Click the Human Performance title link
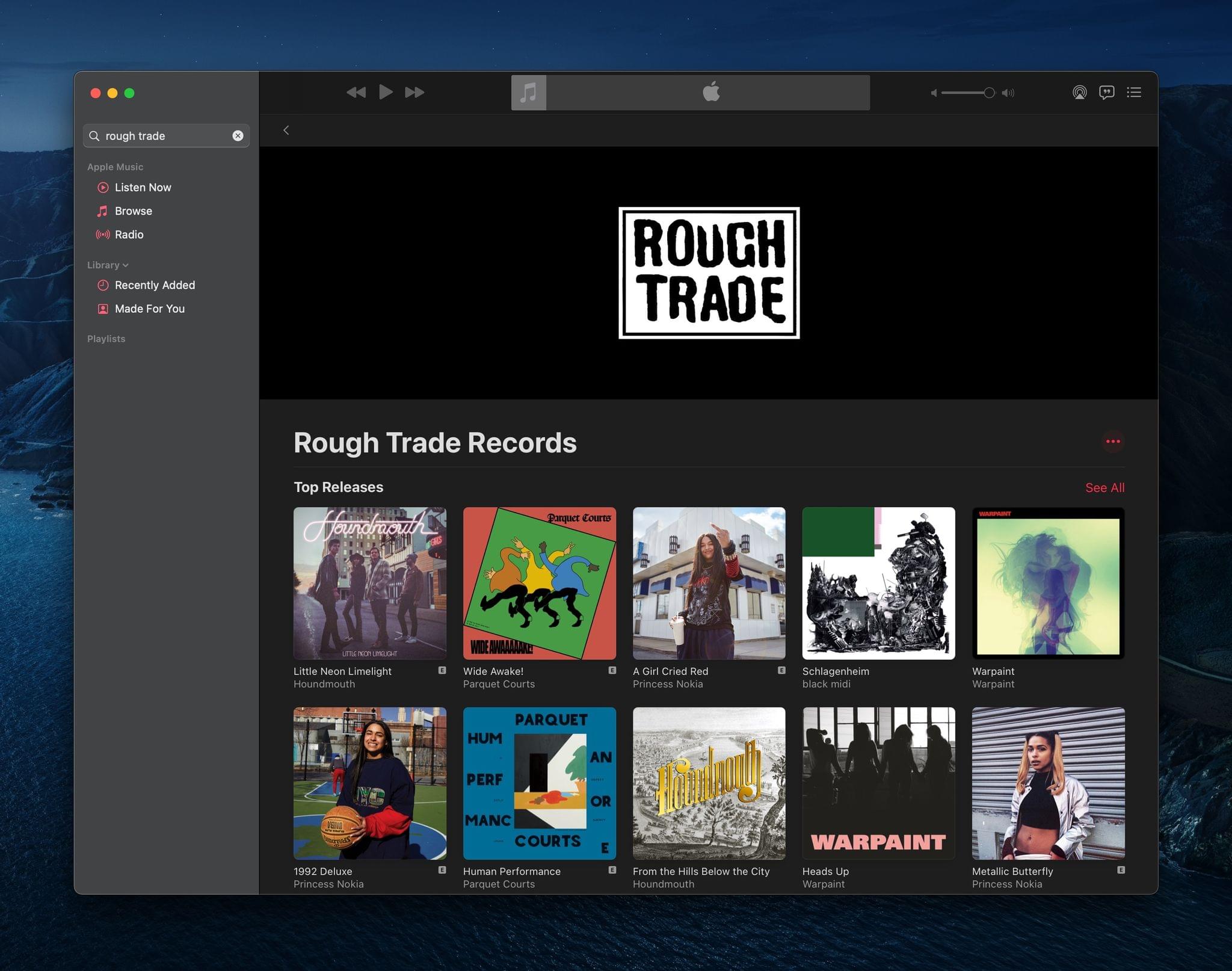 [512, 871]
